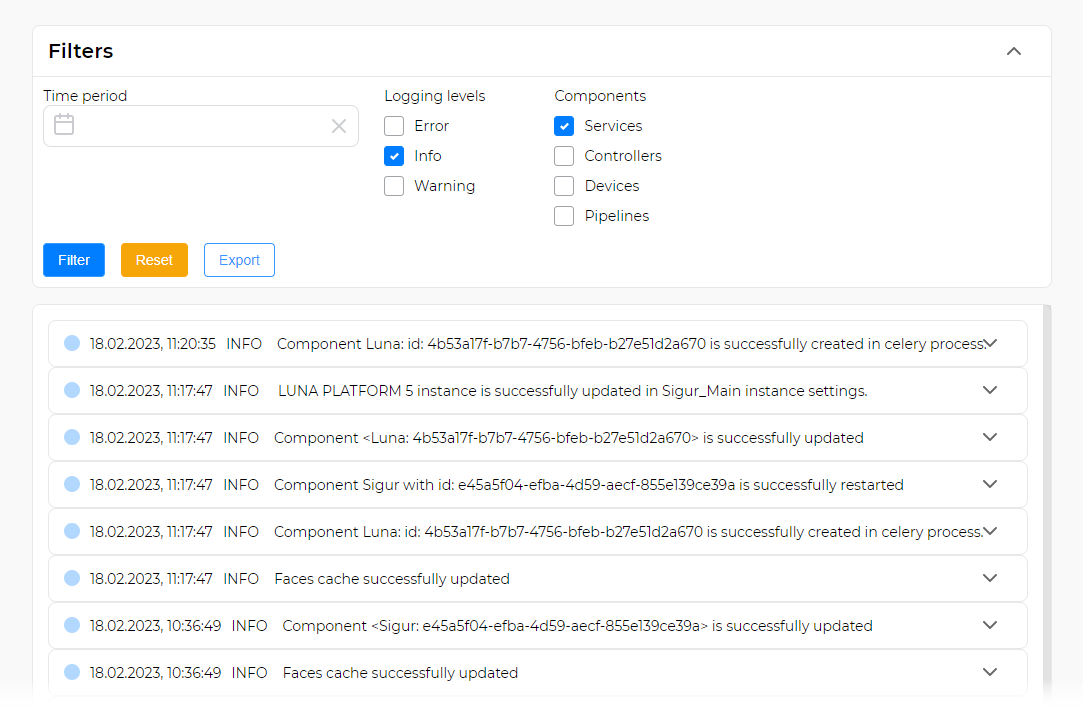Apply filters with the Filter button
This screenshot has height=709, width=1083.
(x=73, y=260)
